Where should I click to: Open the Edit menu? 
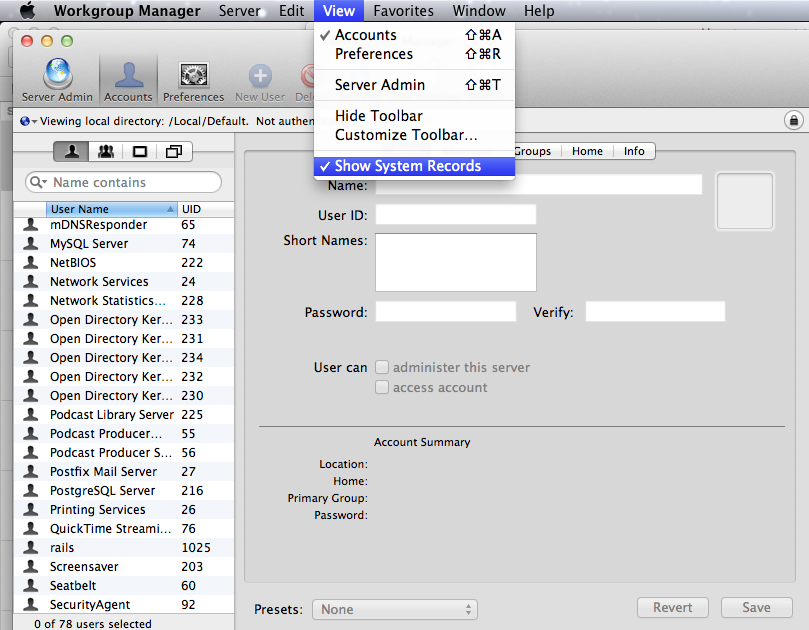[292, 10]
